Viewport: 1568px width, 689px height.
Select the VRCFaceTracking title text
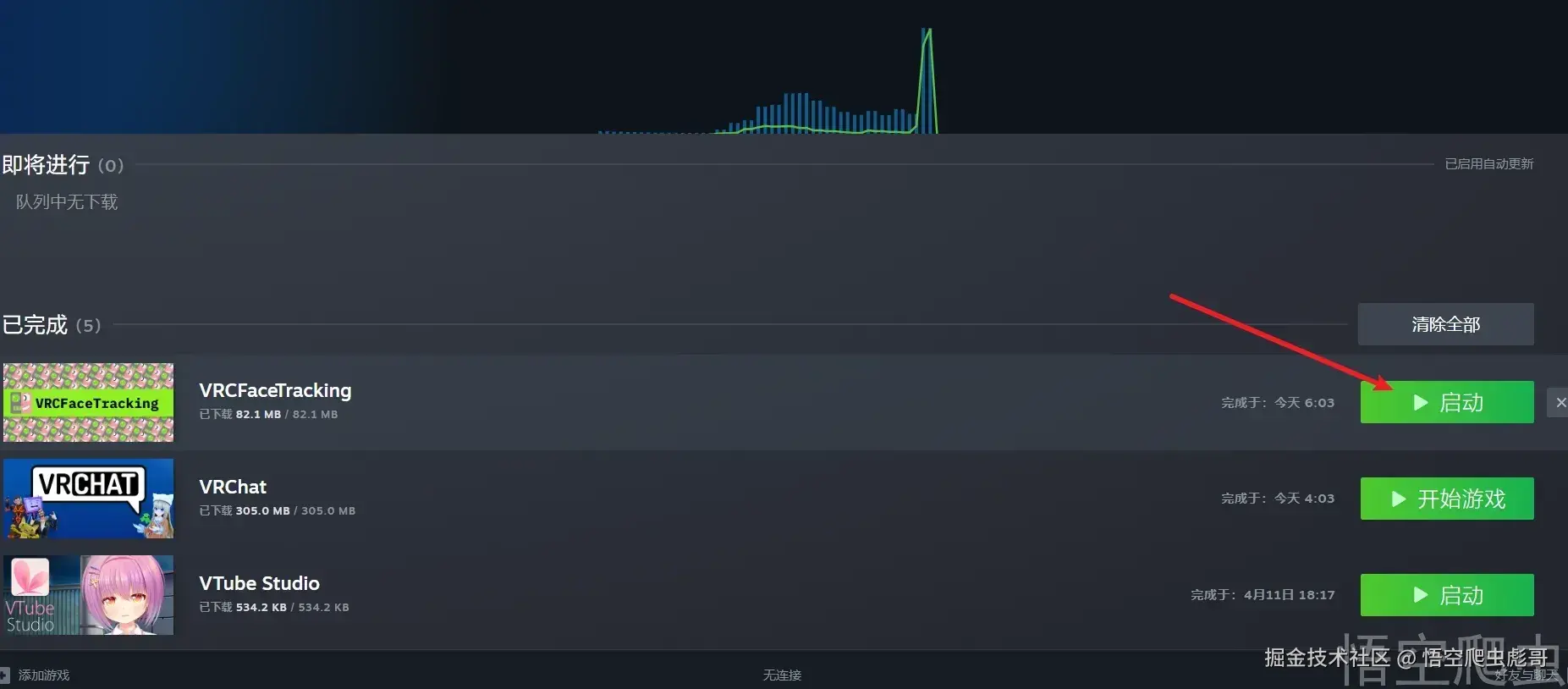point(275,390)
